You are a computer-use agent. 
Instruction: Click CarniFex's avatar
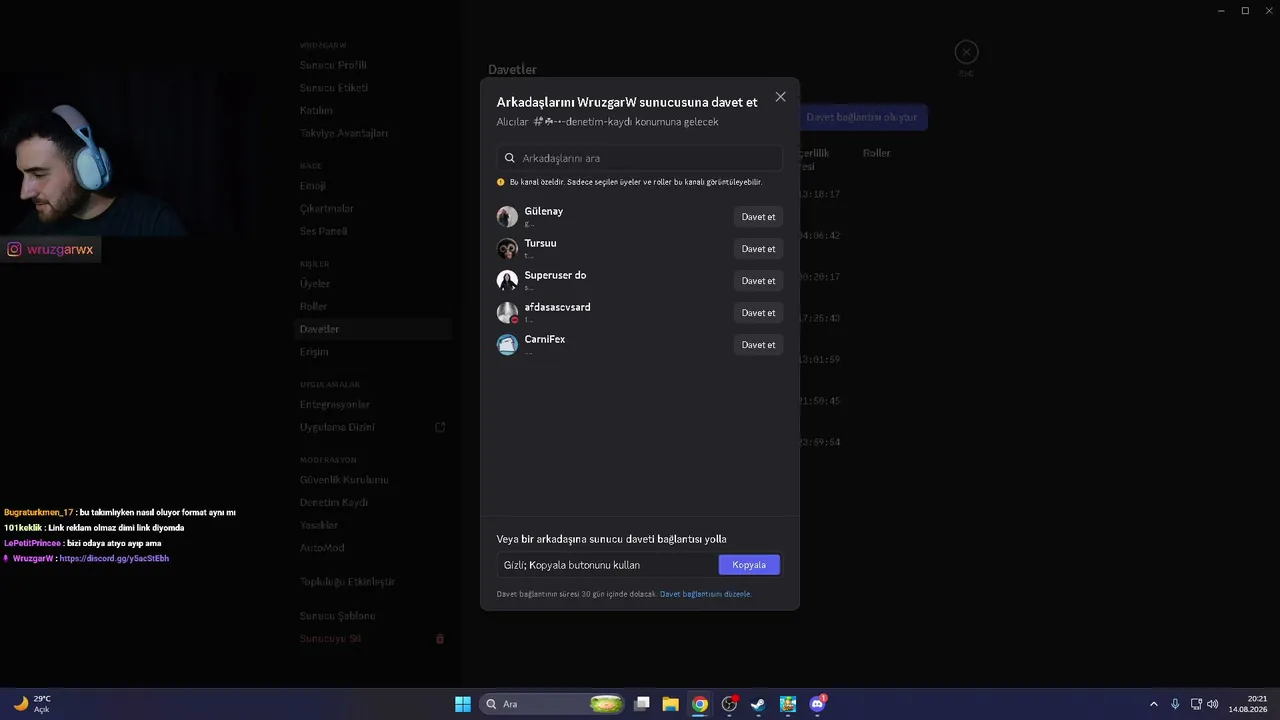click(x=507, y=345)
